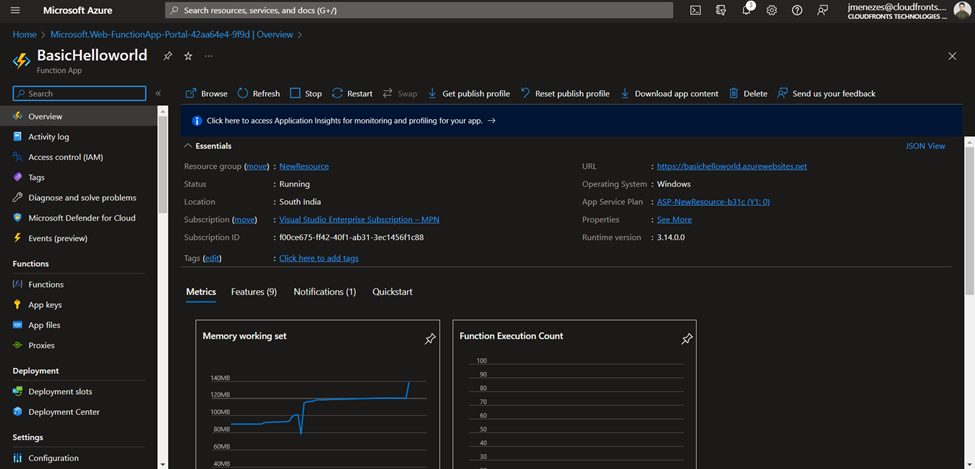Image resolution: width=975 pixels, height=469 pixels.
Task: Open Microsoft Defender for Cloud
Action: coord(78,218)
